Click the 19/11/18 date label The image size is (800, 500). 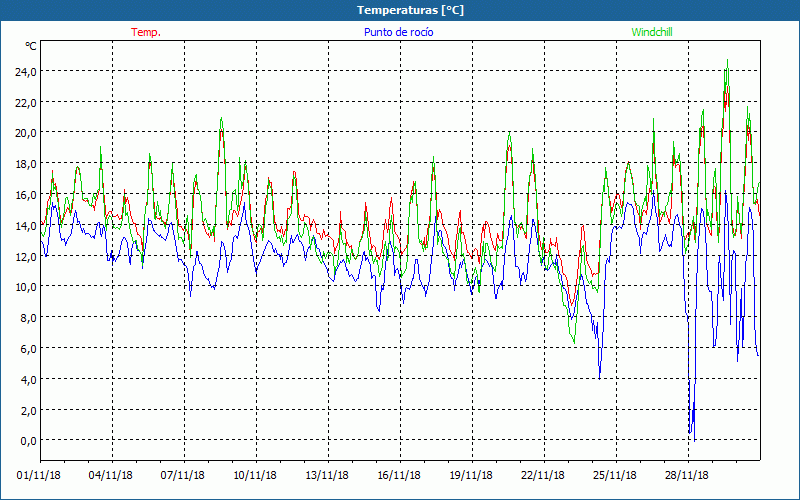tap(471, 476)
